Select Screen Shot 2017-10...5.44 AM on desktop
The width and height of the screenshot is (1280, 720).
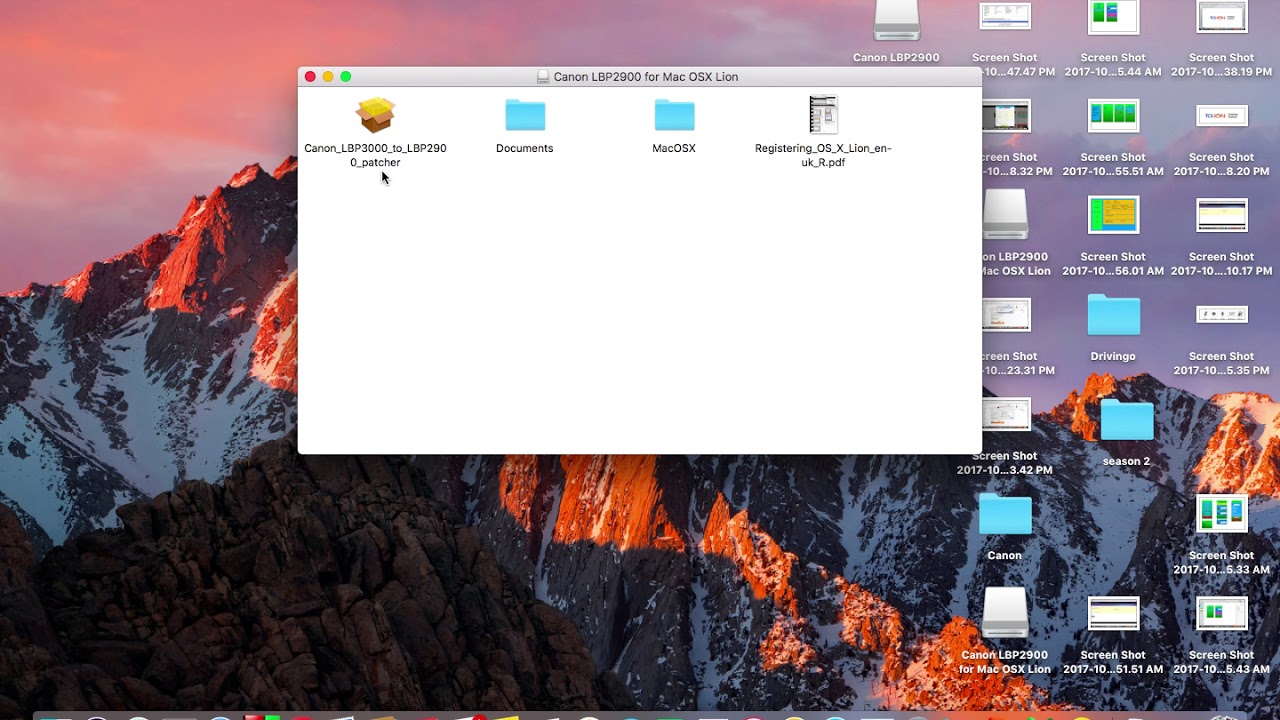[1113, 18]
